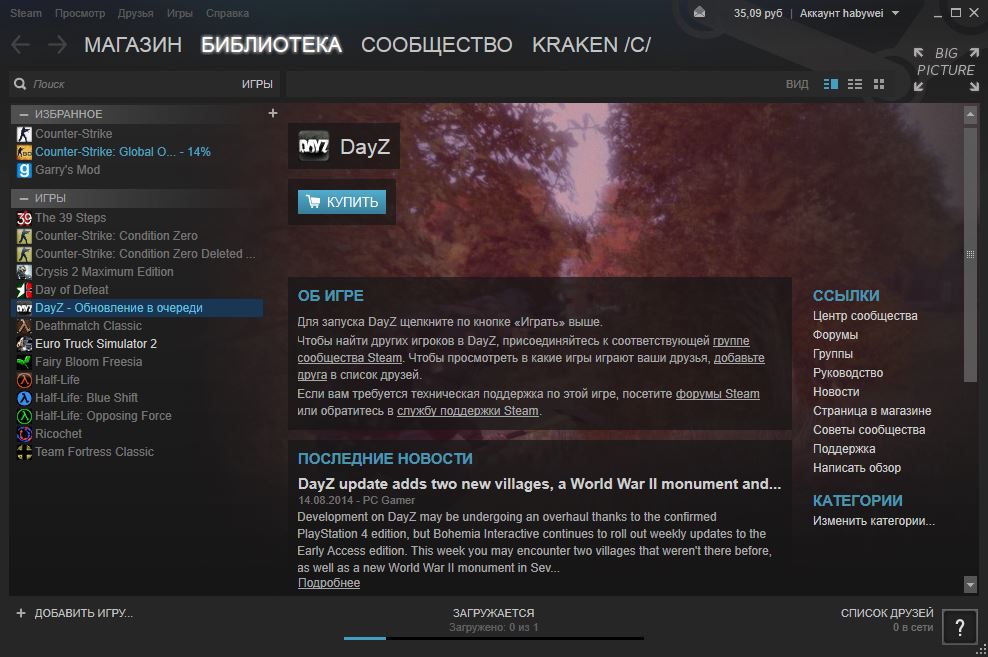Image resolution: width=988 pixels, height=657 pixels.
Task: Click the search magnifier icon
Action: [20, 84]
